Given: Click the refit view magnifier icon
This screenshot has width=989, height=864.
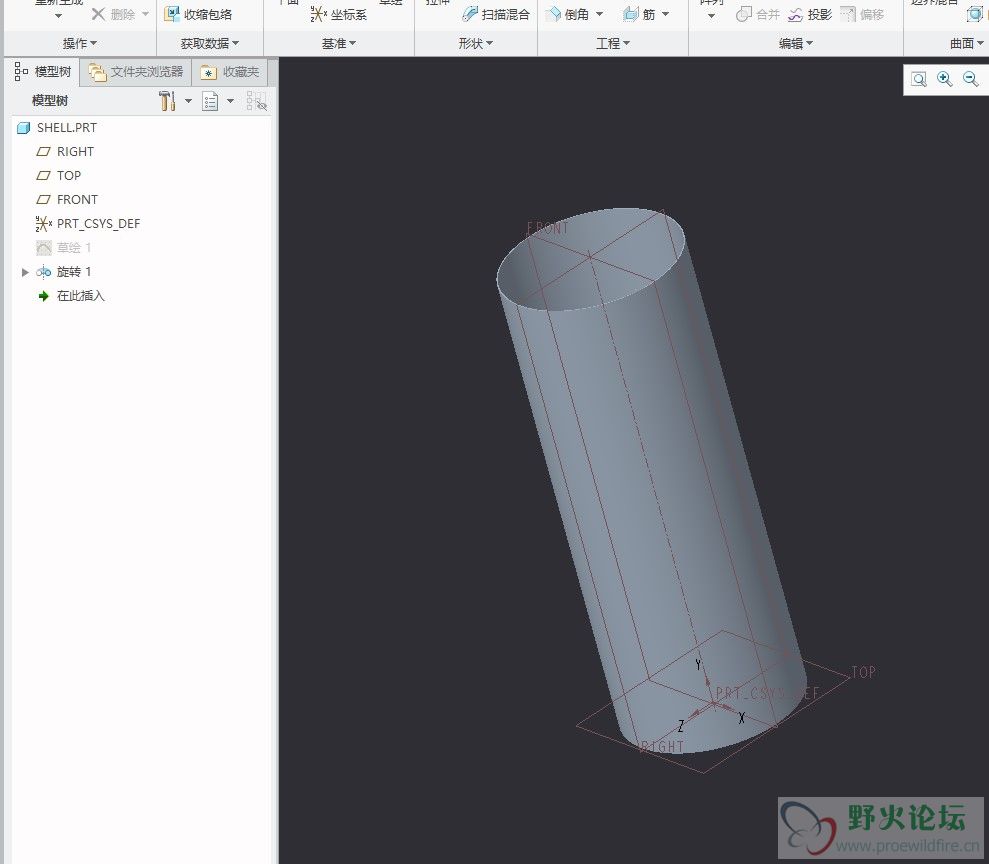Looking at the screenshot, I should click(919, 79).
